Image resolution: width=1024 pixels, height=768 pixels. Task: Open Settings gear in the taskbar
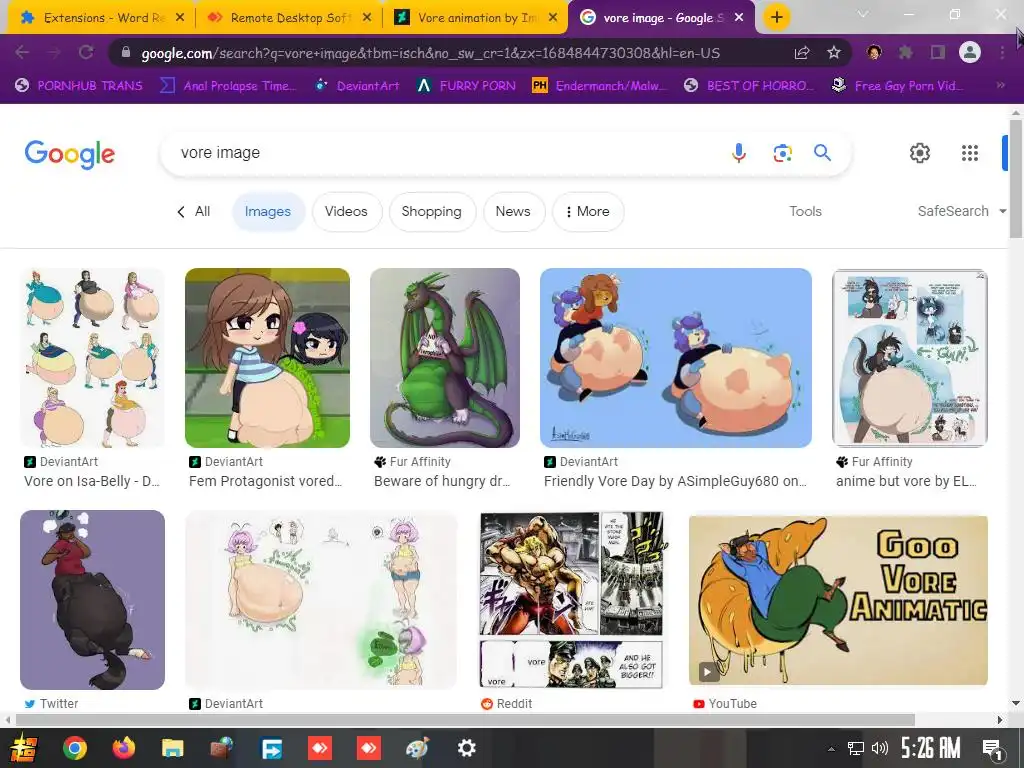[x=466, y=748]
